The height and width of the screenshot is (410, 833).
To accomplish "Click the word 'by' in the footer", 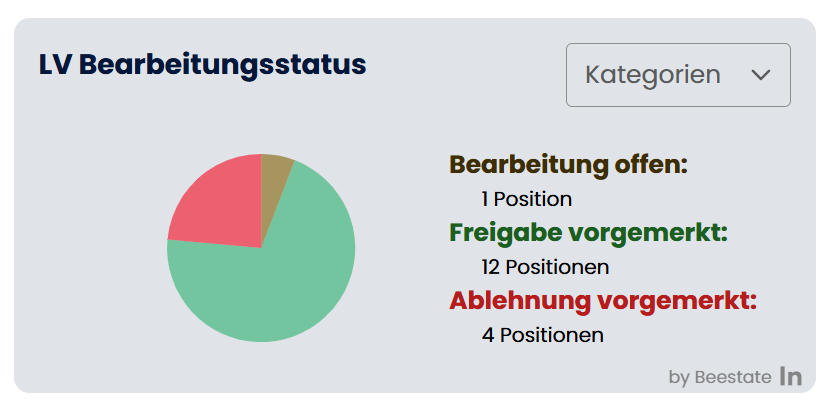I will [x=679, y=377].
